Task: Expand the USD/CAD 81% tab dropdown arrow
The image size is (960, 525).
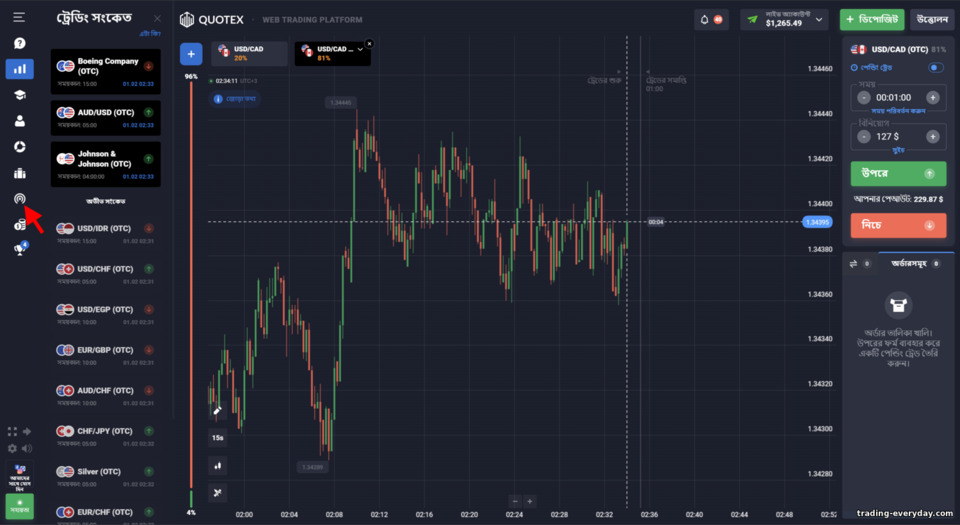Action: point(360,50)
